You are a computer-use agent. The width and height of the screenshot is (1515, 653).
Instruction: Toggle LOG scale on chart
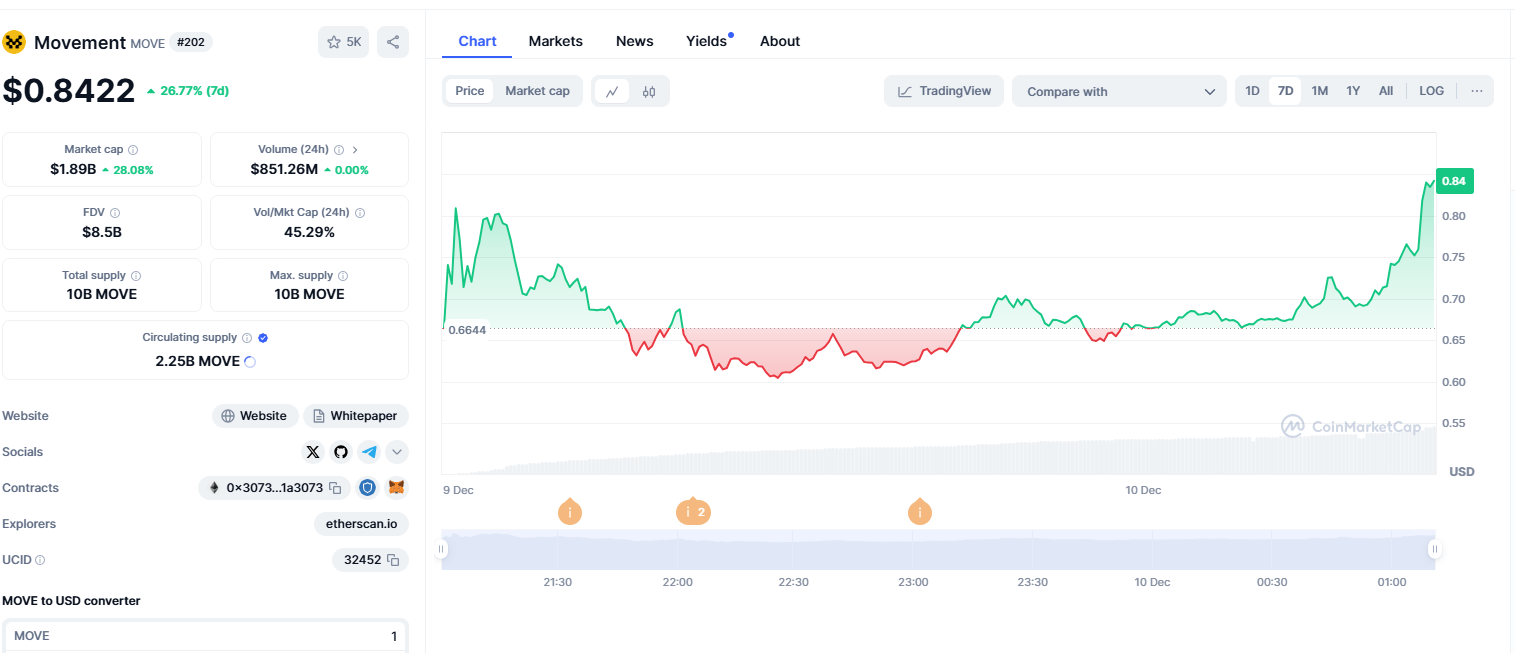[x=1431, y=91]
